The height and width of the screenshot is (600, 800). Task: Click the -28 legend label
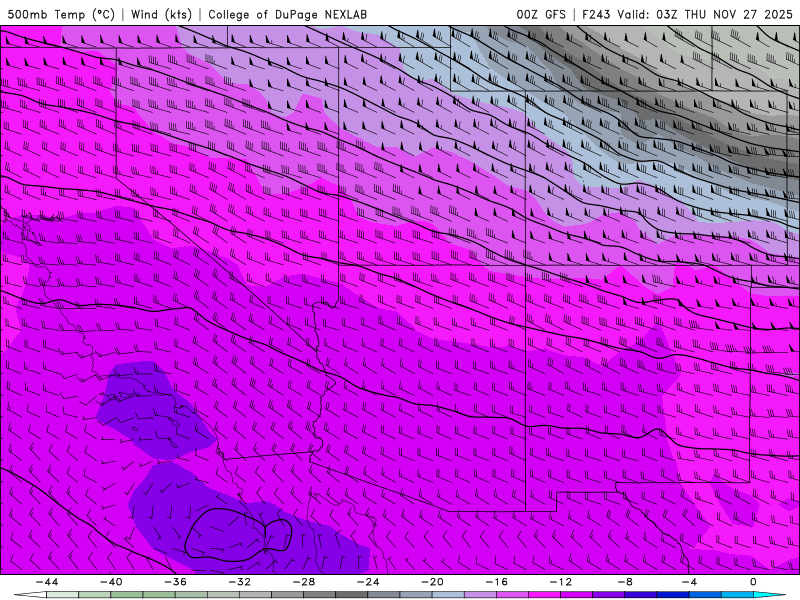pyautogui.click(x=304, y=582)
